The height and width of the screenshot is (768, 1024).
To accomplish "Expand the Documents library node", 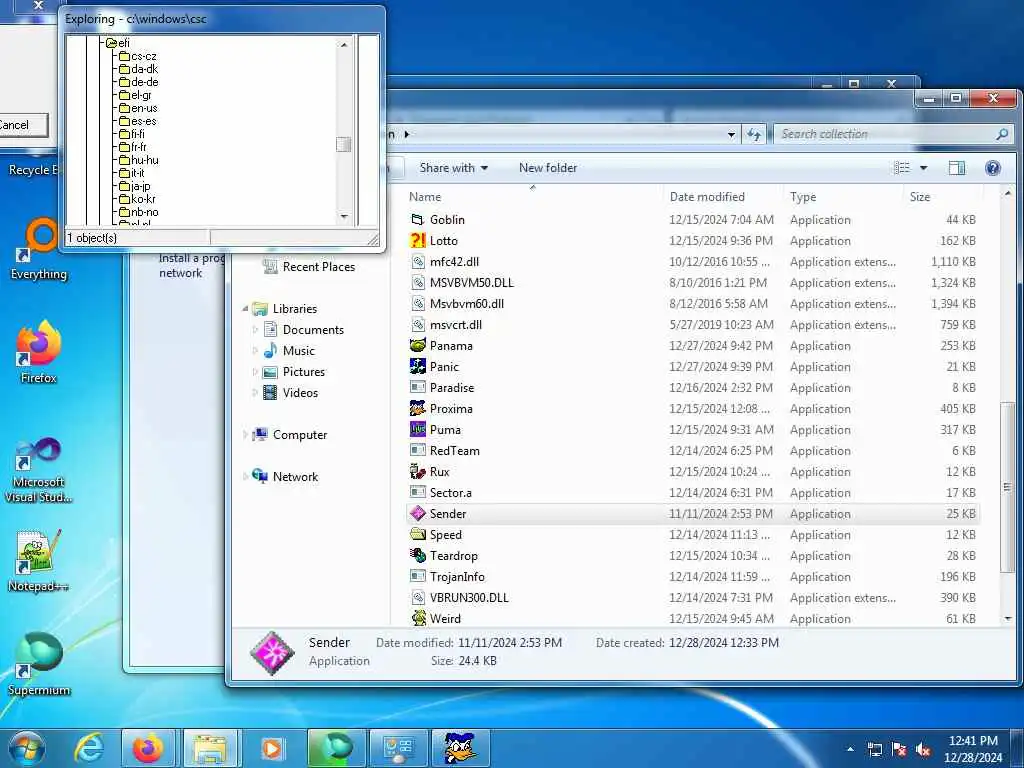I will [255, 329].
